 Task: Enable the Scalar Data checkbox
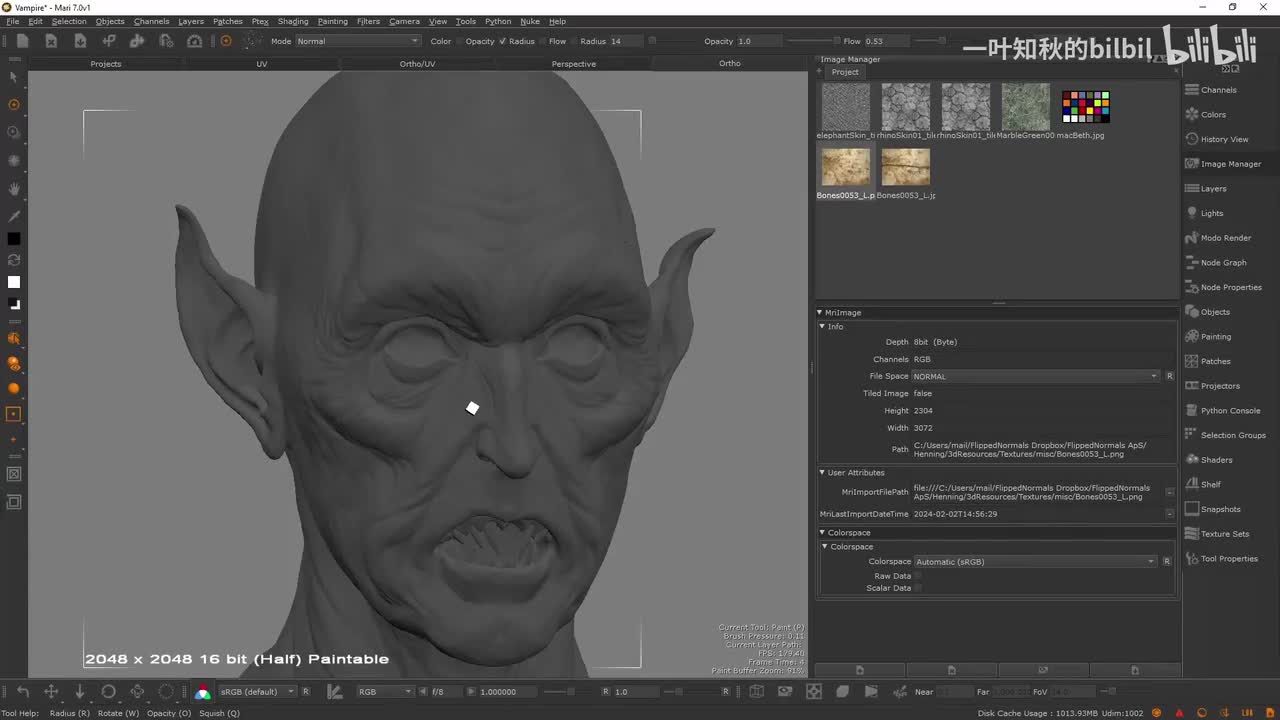pyautogui.click(x=918, y=588)
